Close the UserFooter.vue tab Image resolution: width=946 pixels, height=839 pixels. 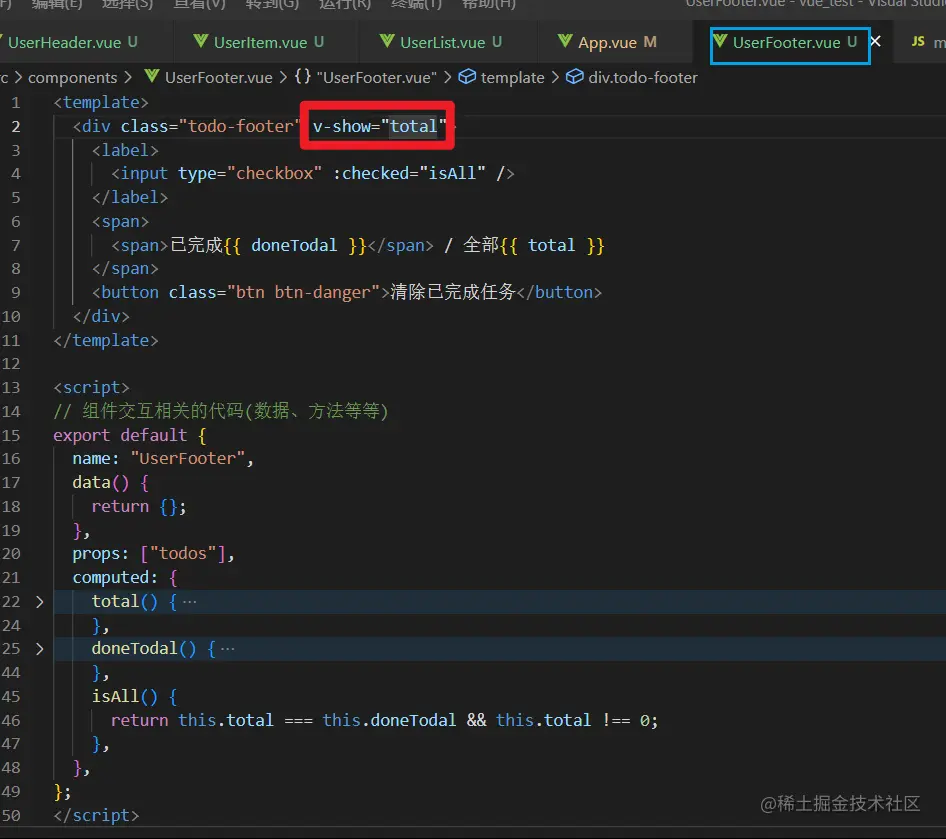875,41
